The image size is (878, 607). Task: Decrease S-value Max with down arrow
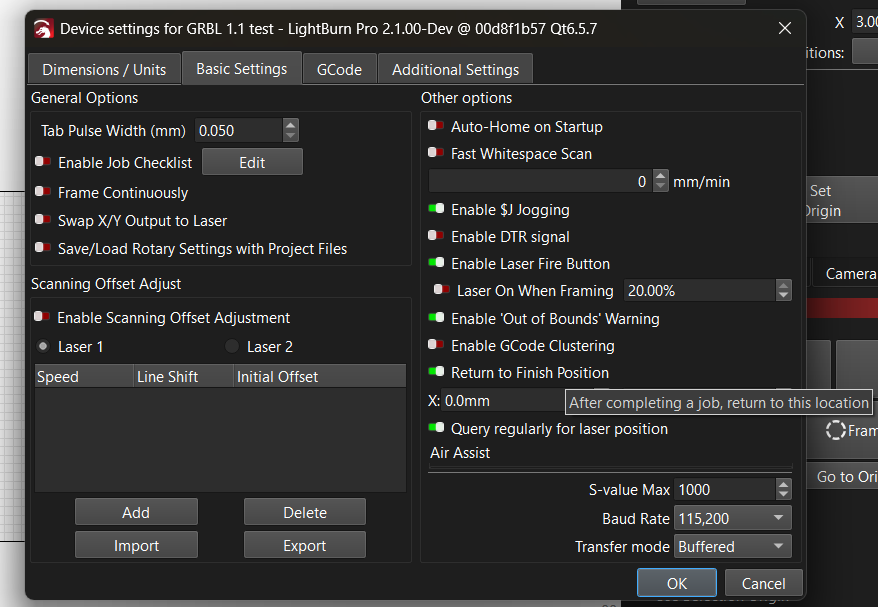click(784, 495)
